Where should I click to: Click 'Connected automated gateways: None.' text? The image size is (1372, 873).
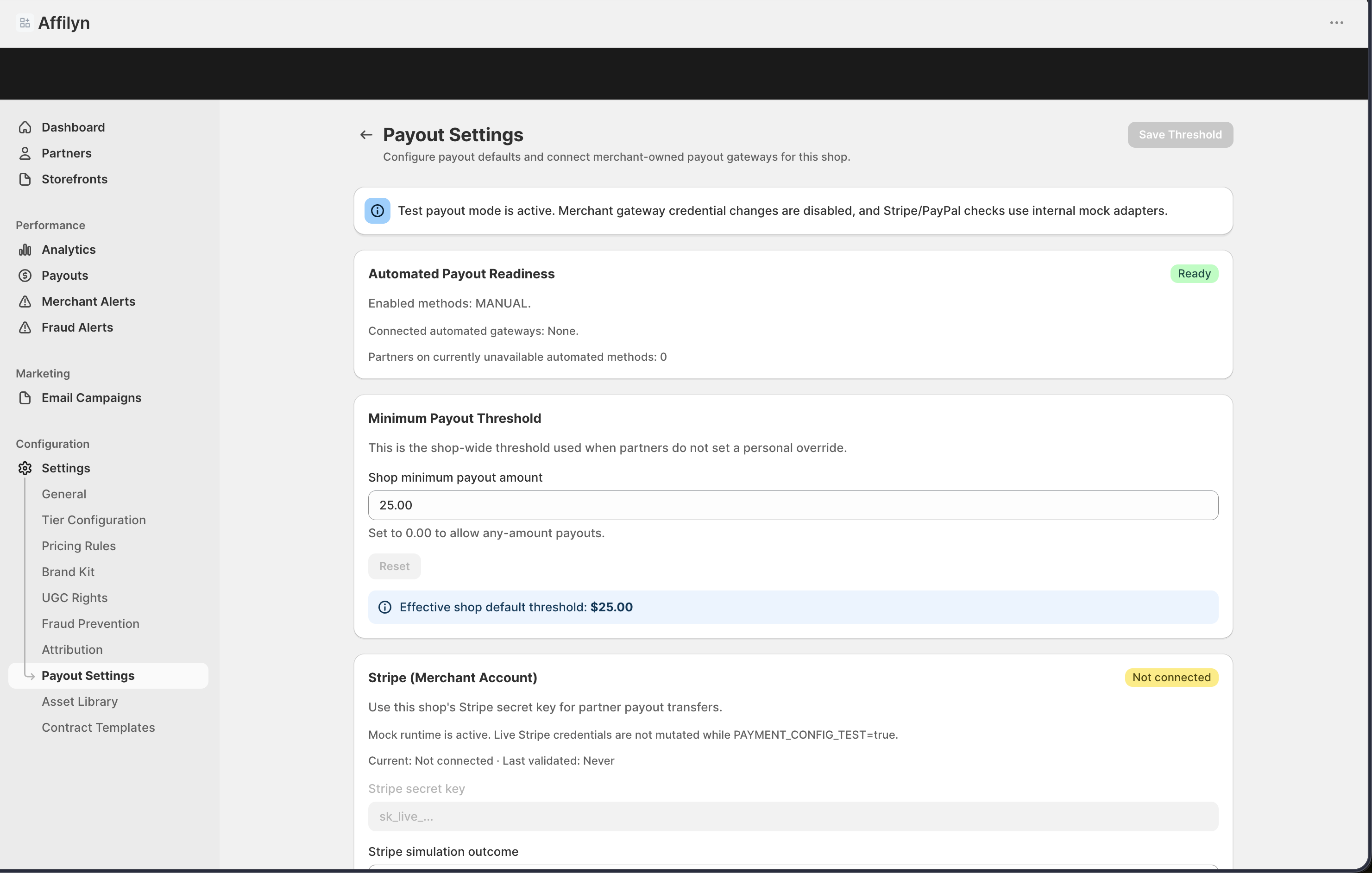(x=473, y=331)
